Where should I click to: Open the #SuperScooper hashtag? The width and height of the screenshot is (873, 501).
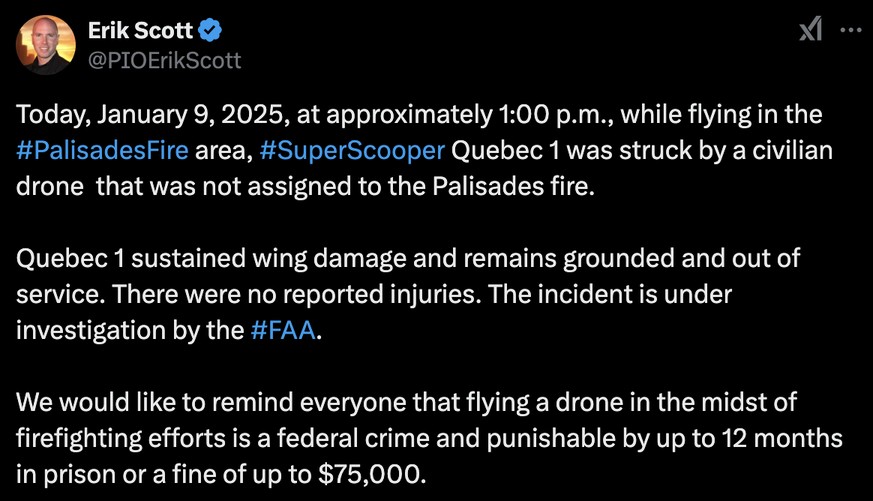coord(352,151)
